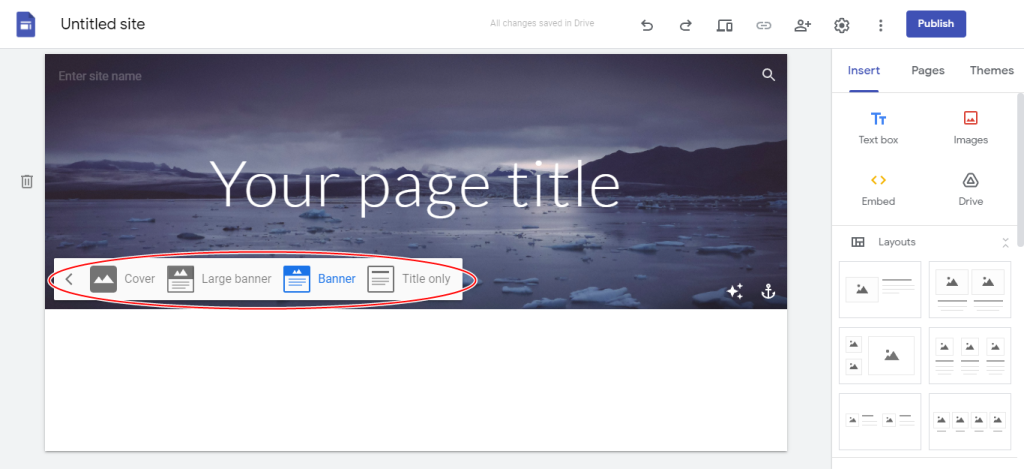Publish the site
This screenshot has width=1024, height=469.
coord(936,24)
